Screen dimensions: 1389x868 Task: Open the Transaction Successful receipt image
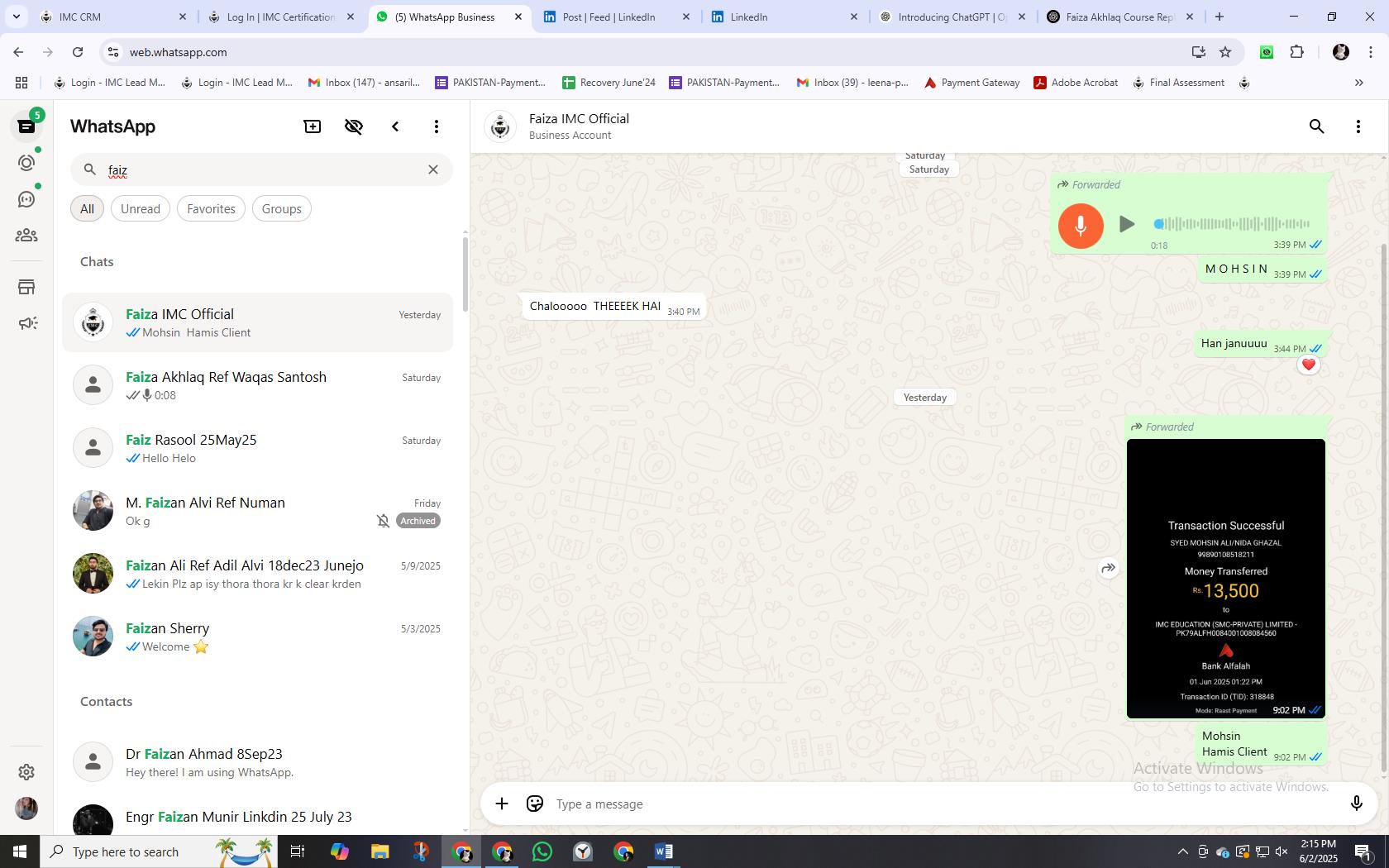tap(1226, 579)
